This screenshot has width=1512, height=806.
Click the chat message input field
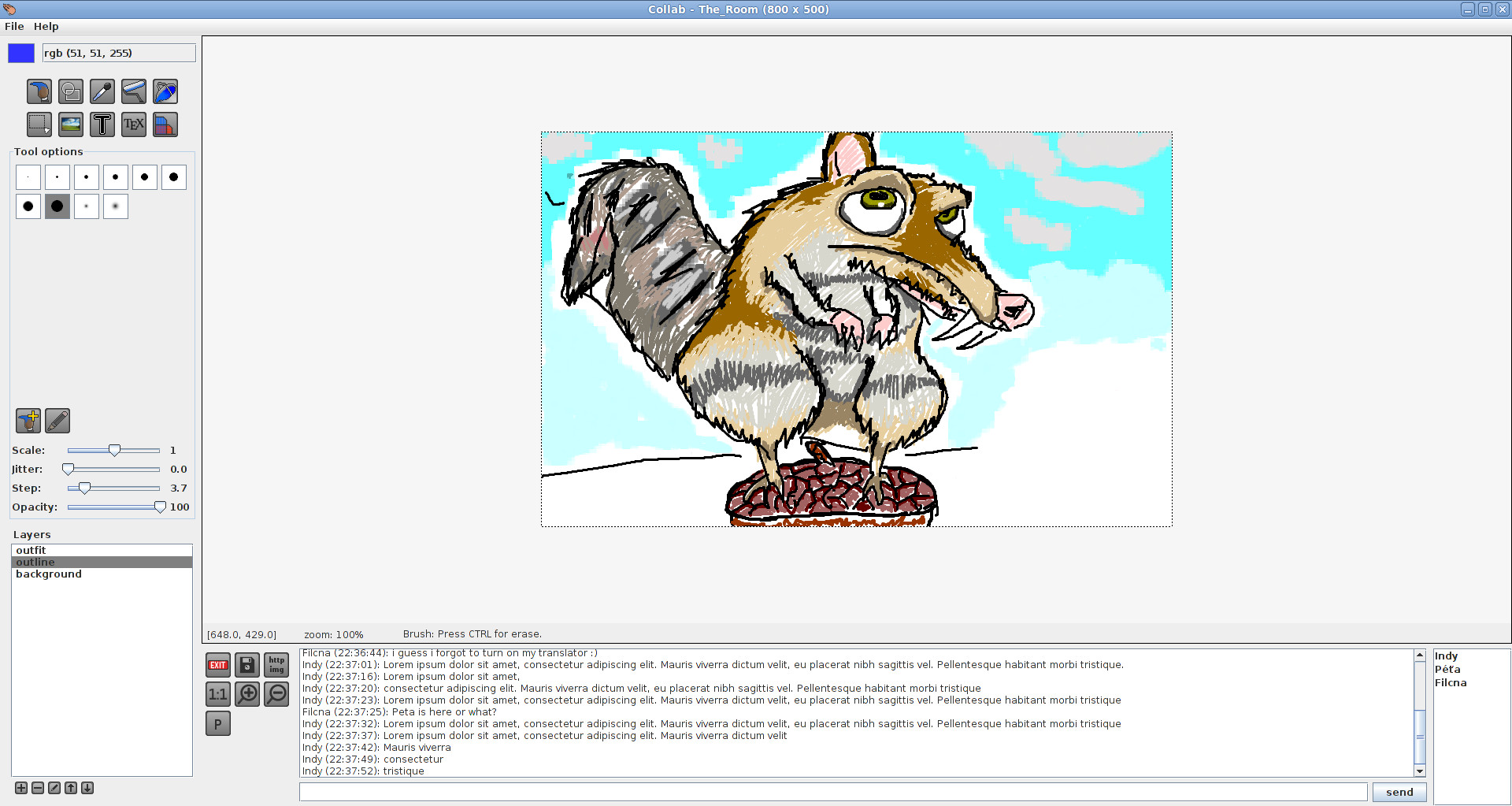pos(833,792)
